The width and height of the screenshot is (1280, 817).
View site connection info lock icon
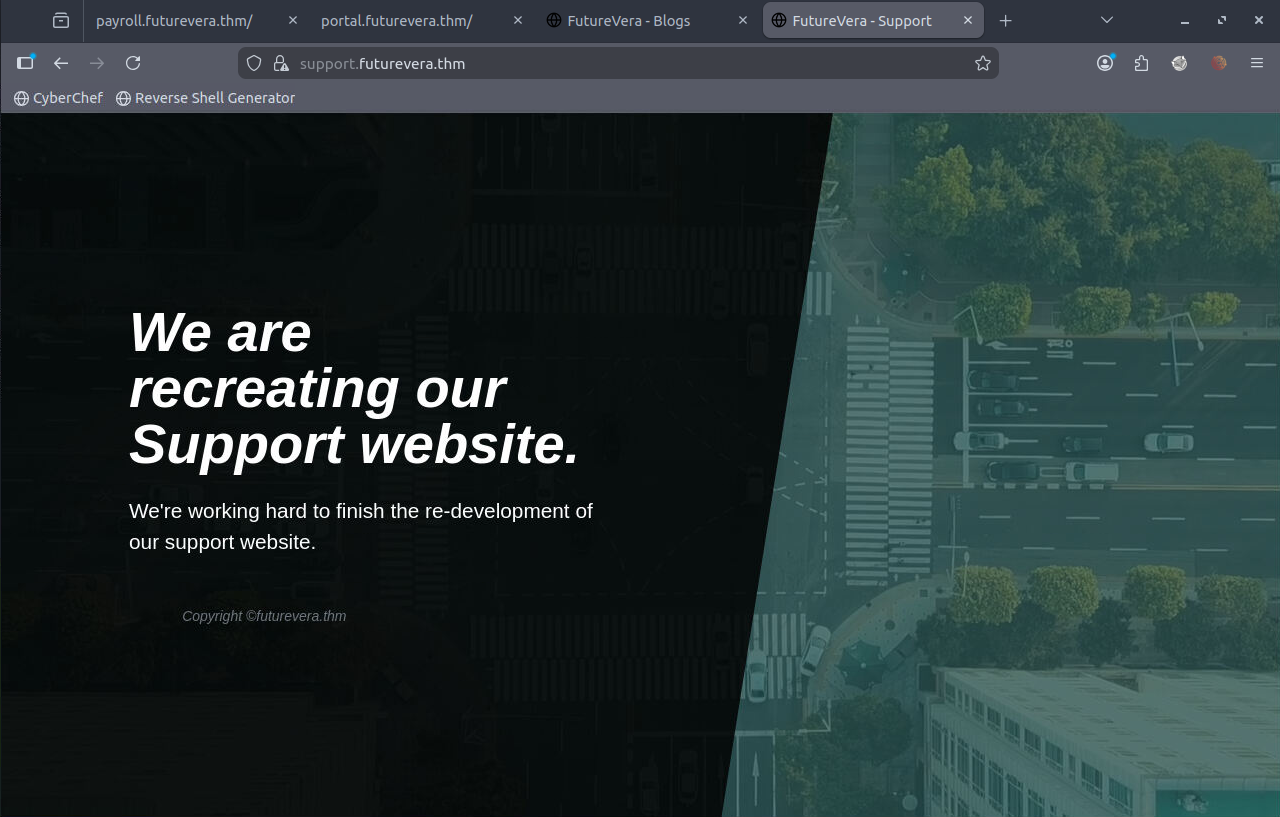280,63
